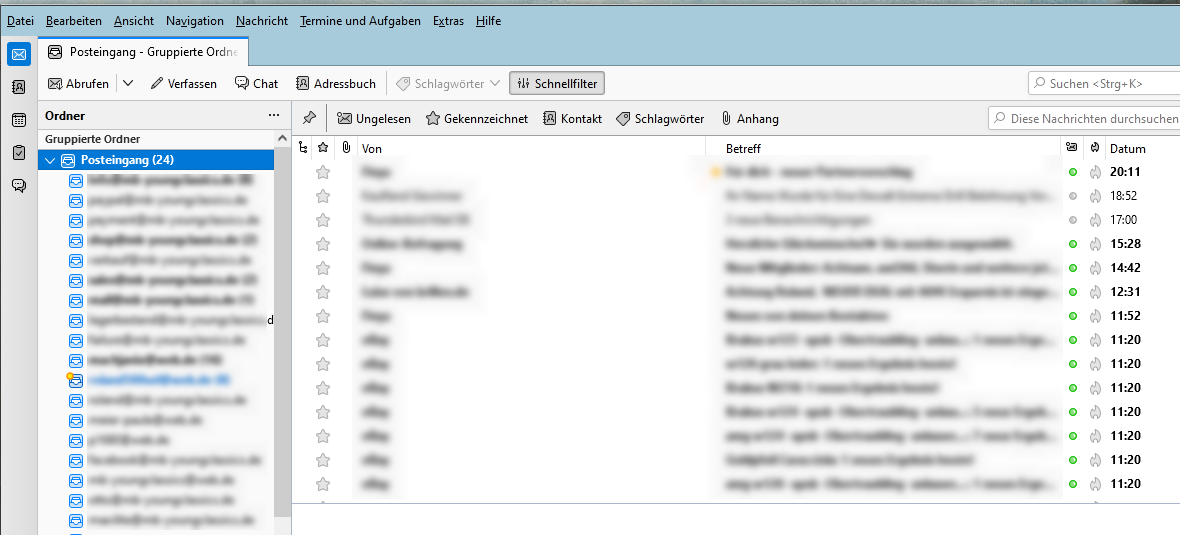Screen dimensions: 1180x535
Task: Open the Tasks sidebar icon
Action: click(x=19, y=153)
